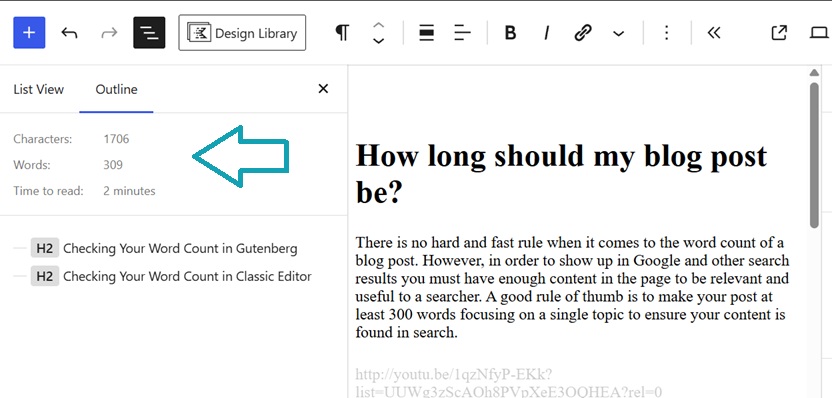Image resolution: width=832 pixels, height=398 pixels.
Task: Close the document overview panel
Action: click(323, 89)
